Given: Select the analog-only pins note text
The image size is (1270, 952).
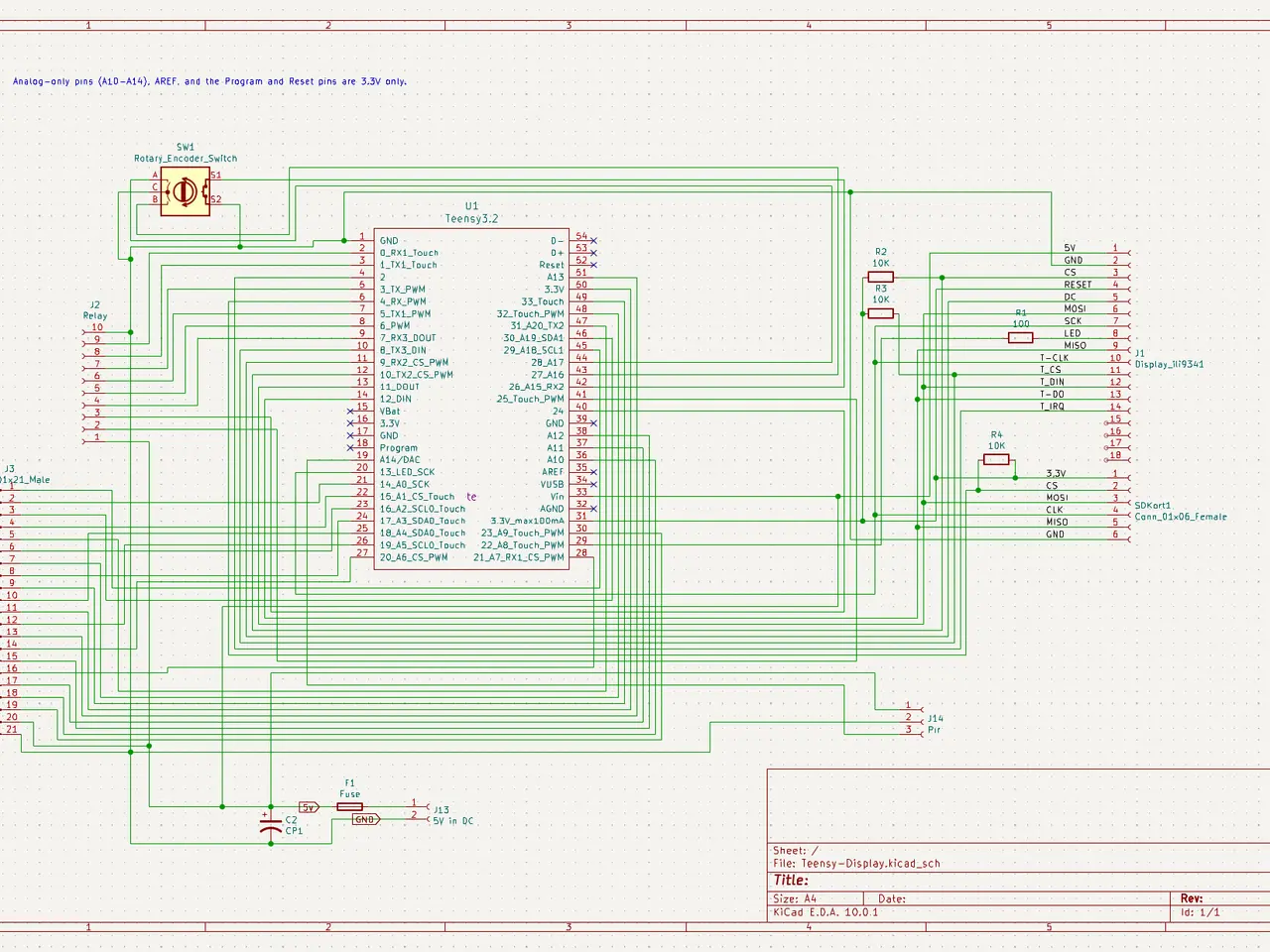Looking at the screenshot, I should click(x=209, y=81).
